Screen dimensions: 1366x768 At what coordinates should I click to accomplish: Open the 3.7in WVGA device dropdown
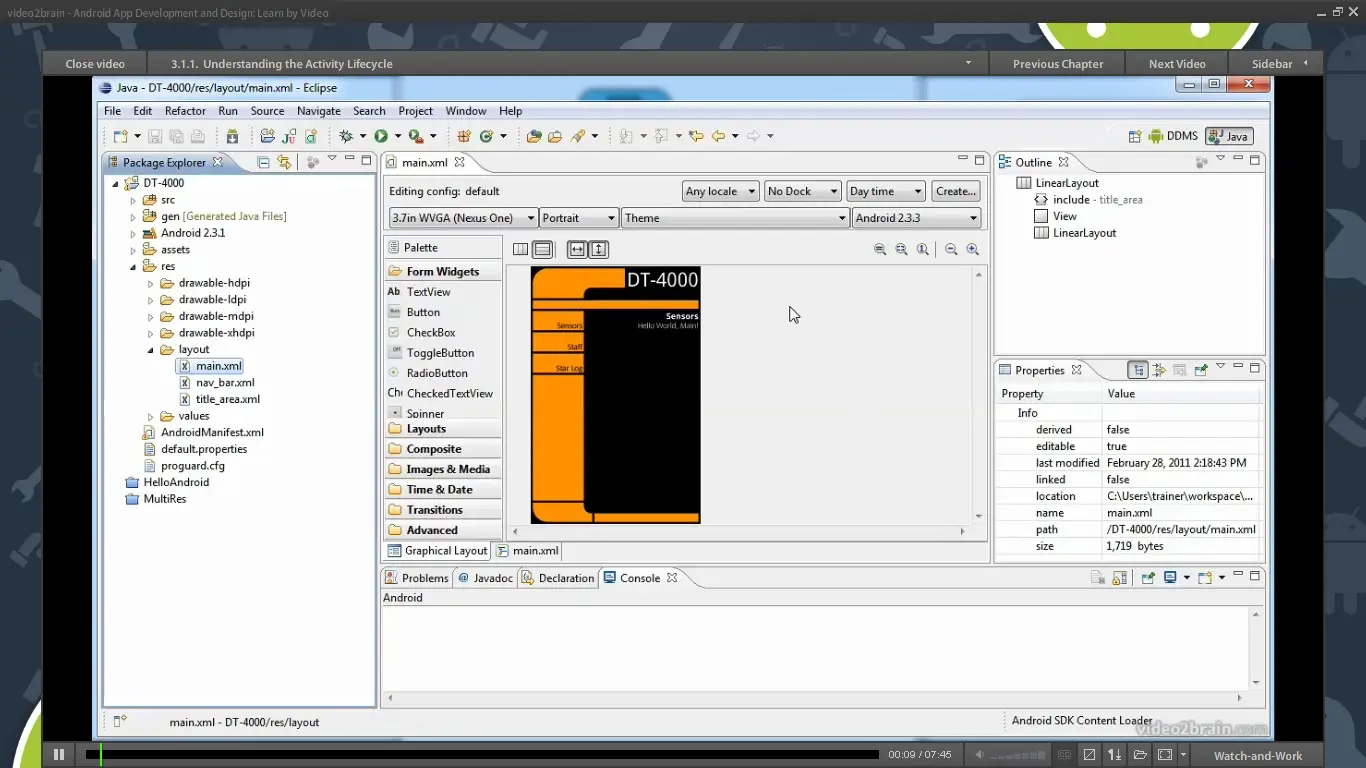click(x=464, y=218)
